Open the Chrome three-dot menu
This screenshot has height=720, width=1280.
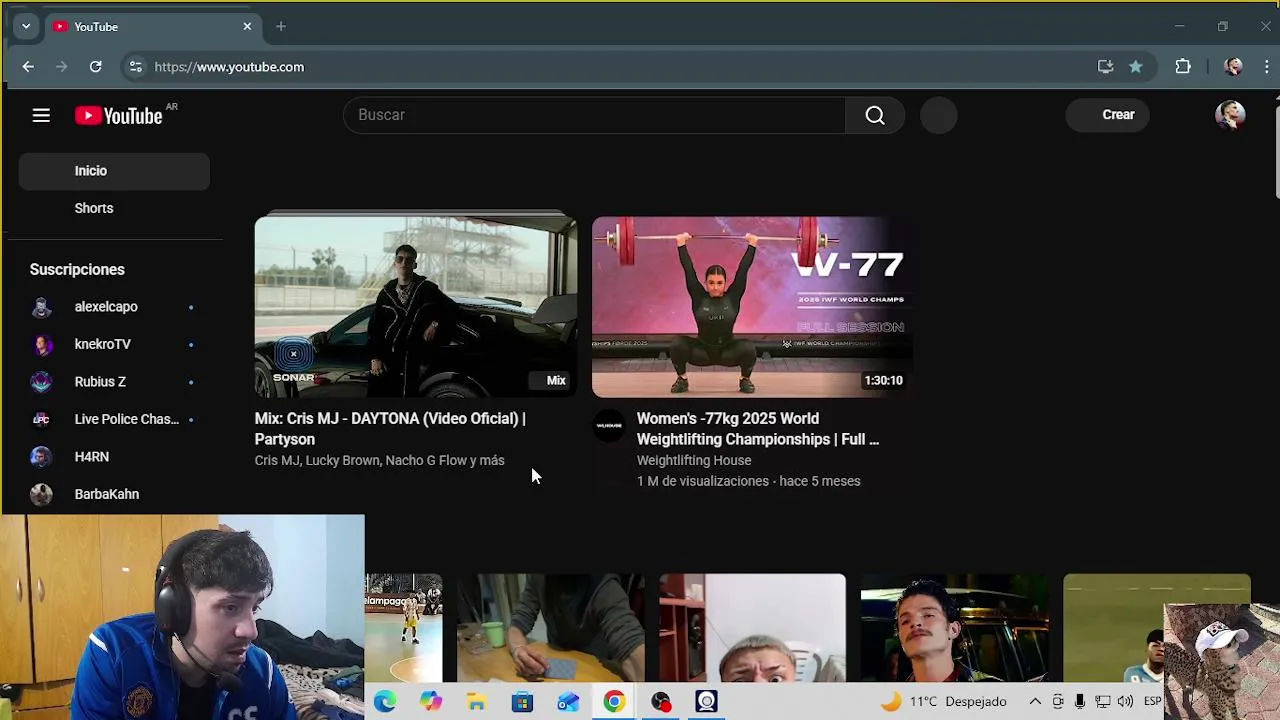1267,67
